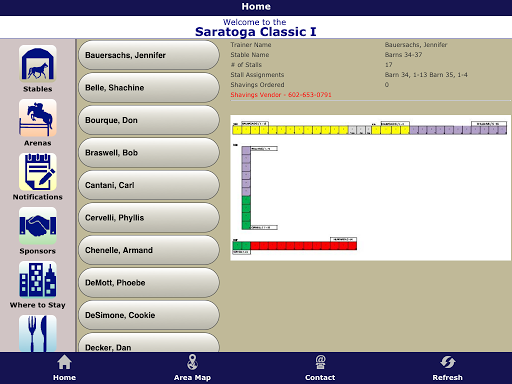Viewport: 512px width, 384px height.
Task: Open the Stables icon in the sidebar
Action: click(x=38, y=64)
